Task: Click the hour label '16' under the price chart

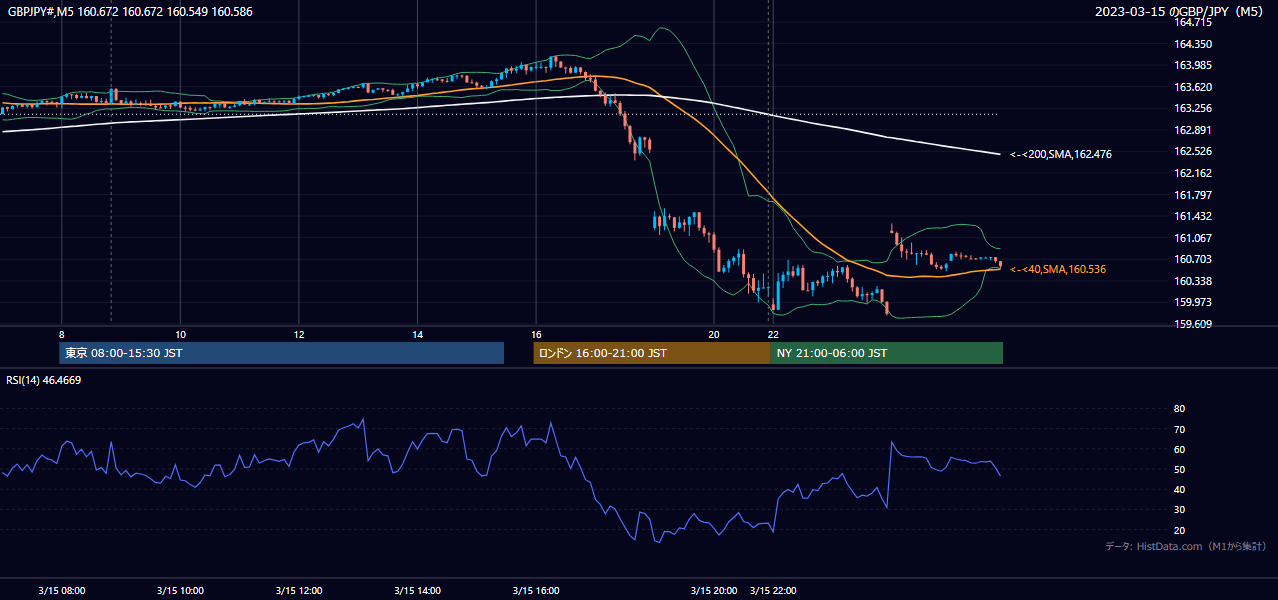Action: (536, 334)
